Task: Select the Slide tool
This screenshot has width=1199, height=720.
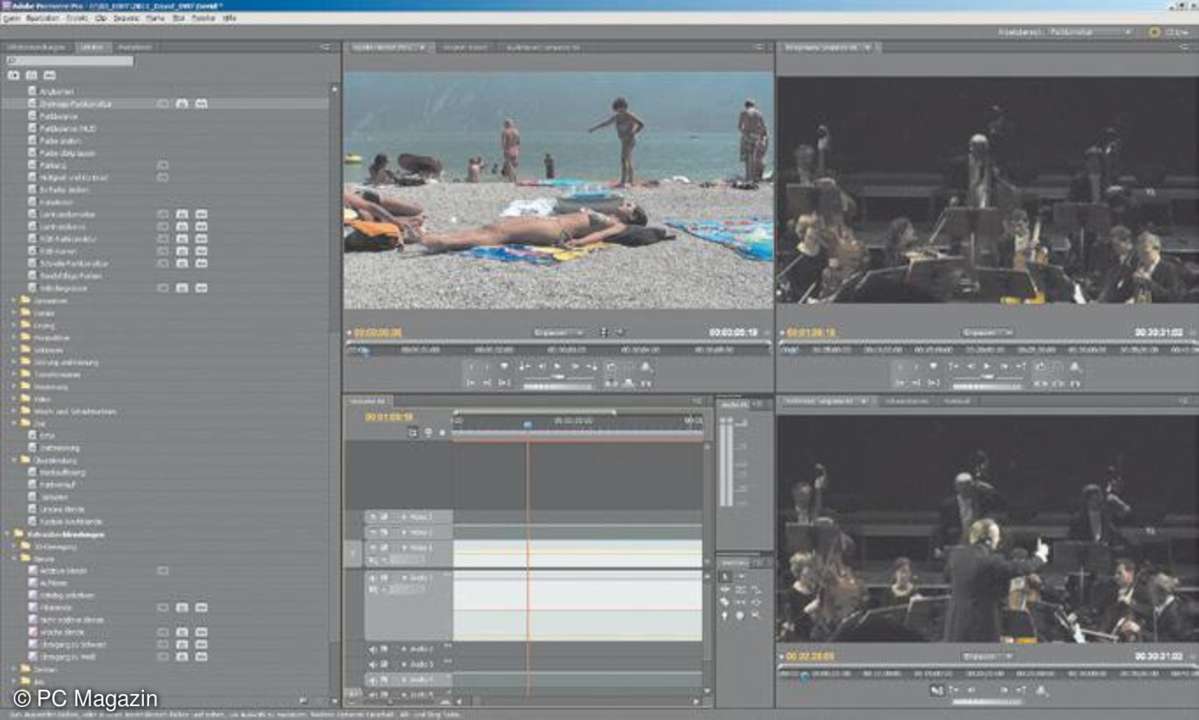Action: [756, 603]
